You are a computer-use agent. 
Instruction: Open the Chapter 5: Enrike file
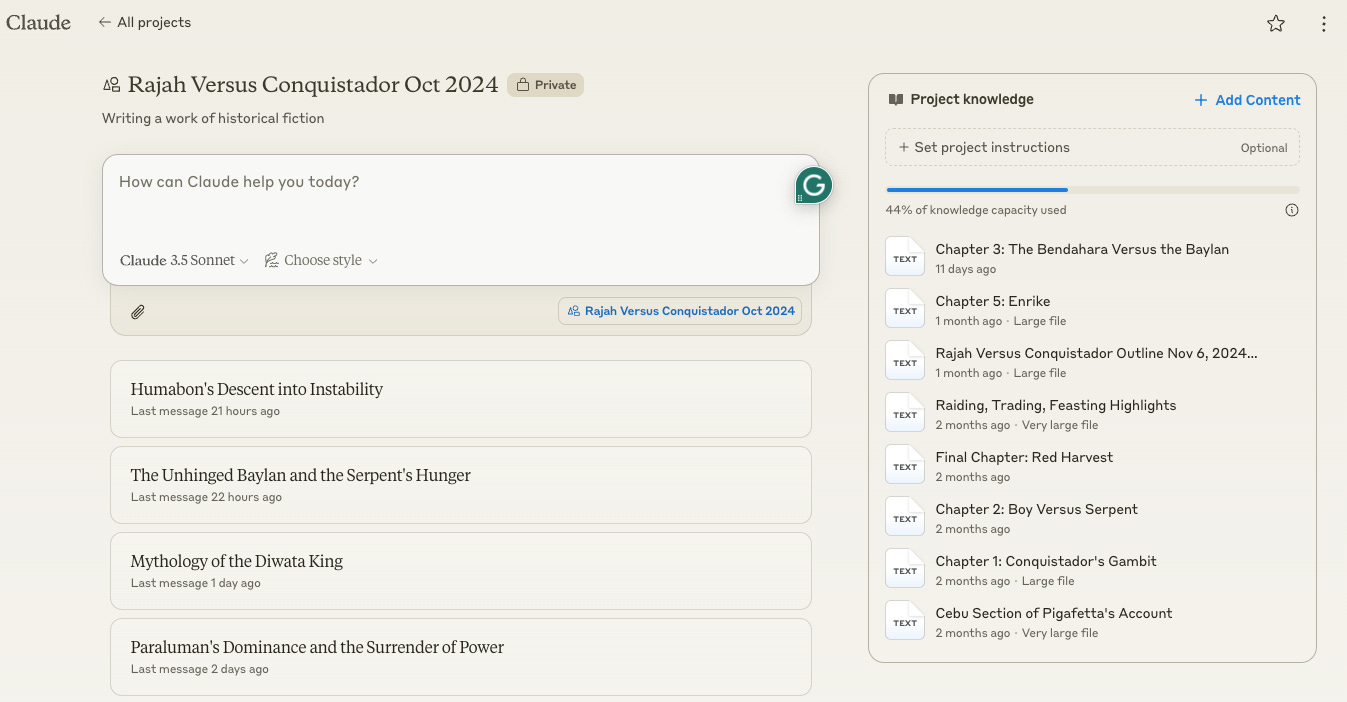pos(992,301)
